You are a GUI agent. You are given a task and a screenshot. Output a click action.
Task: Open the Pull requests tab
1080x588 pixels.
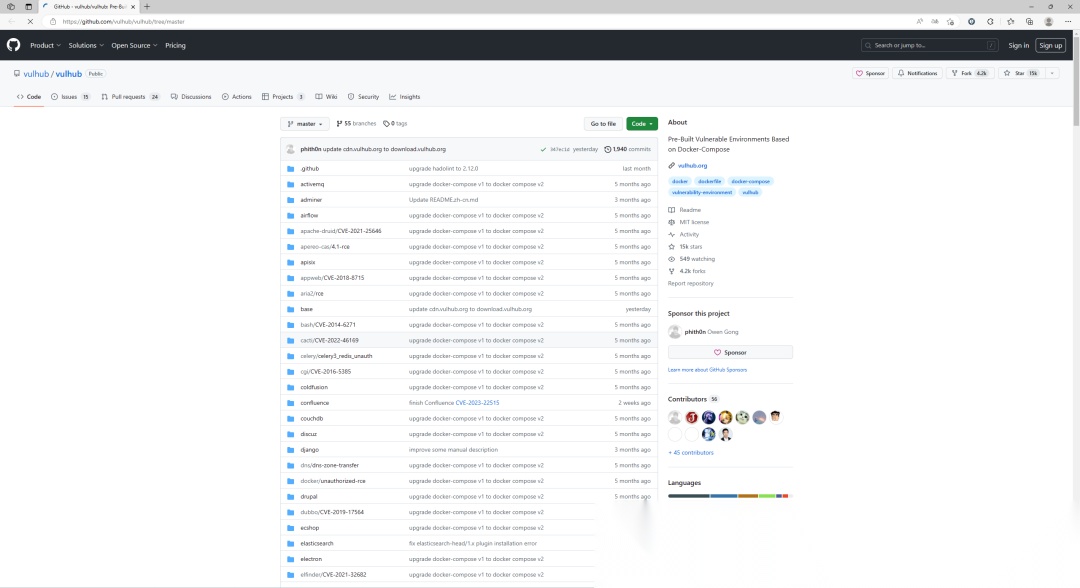[130, 97]
